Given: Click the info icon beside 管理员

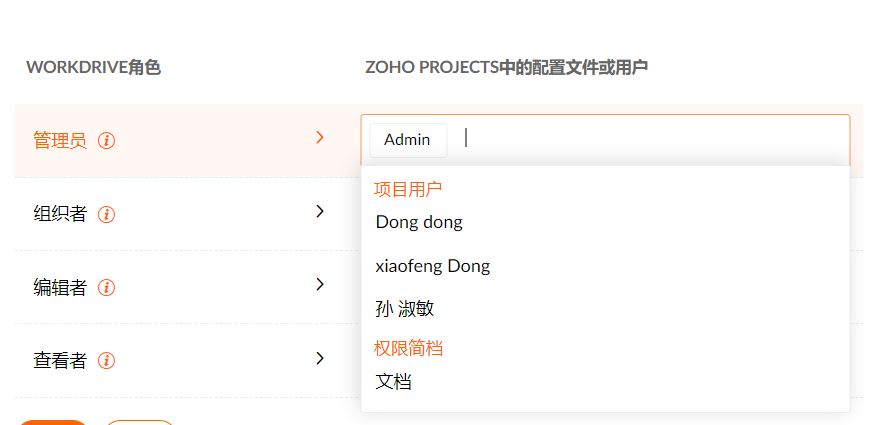Looking at the screenshot, I should coord(107,141).
